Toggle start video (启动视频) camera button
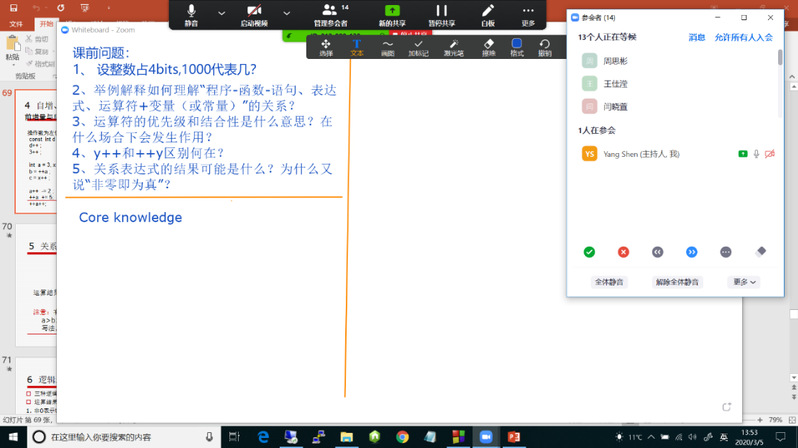Screen dimensions: 798x448 tap(254, 13)
